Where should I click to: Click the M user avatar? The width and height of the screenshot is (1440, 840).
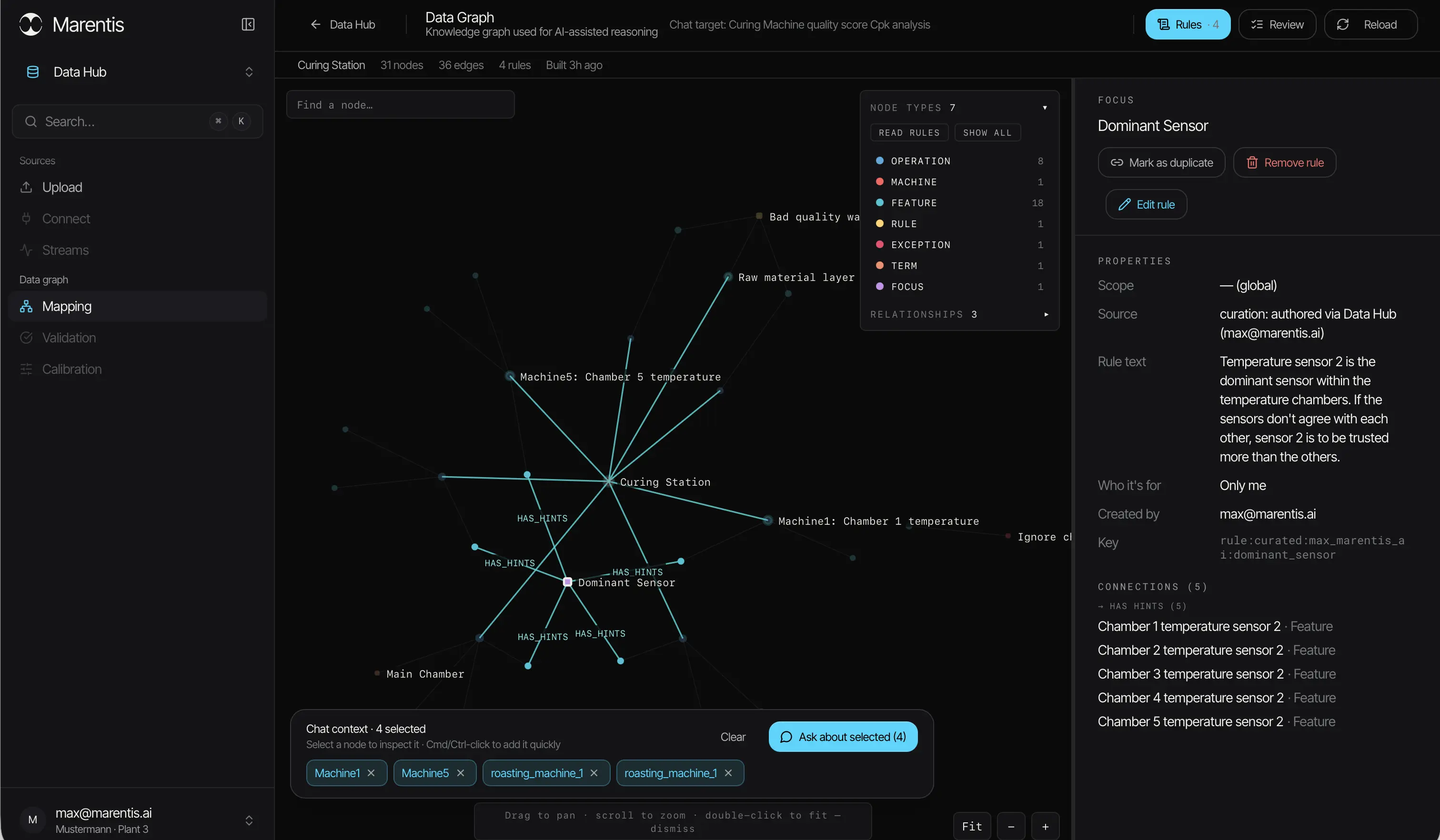[32, 820]
